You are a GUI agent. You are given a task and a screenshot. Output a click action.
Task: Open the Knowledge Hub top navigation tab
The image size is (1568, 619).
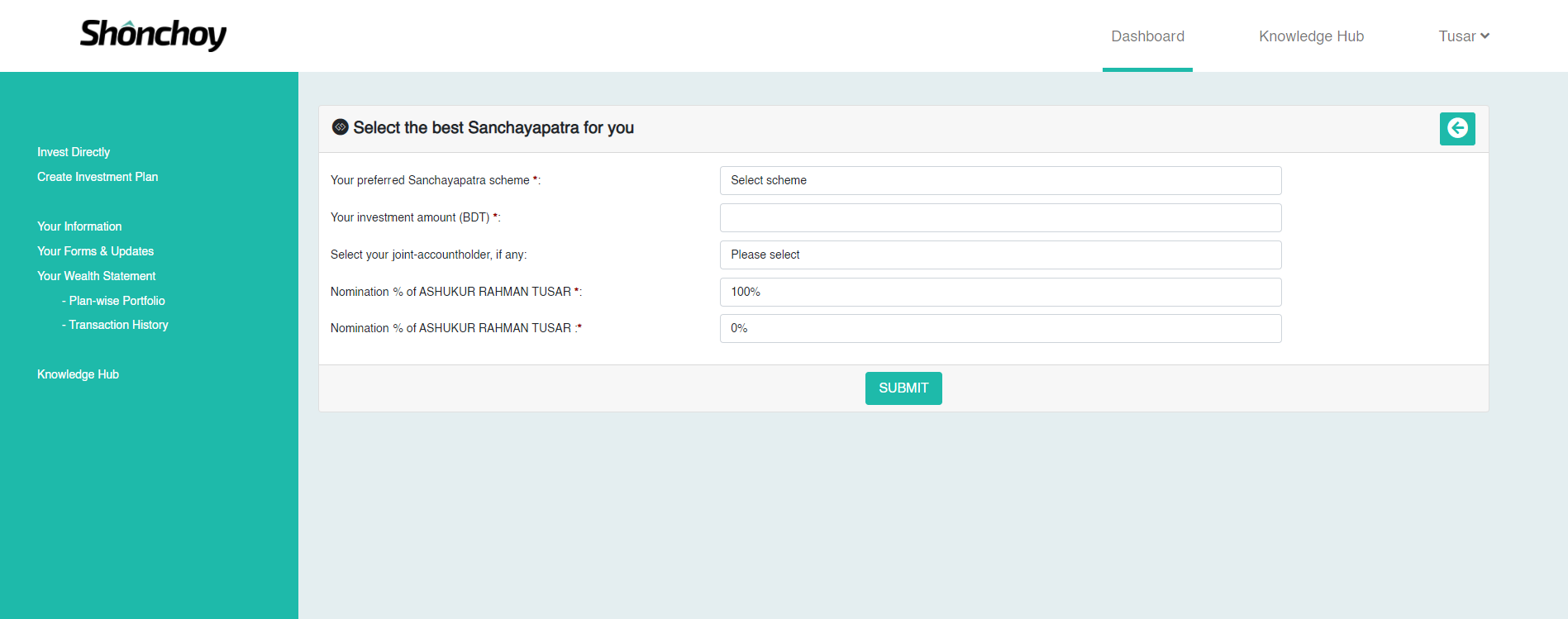coord(1311,36)
